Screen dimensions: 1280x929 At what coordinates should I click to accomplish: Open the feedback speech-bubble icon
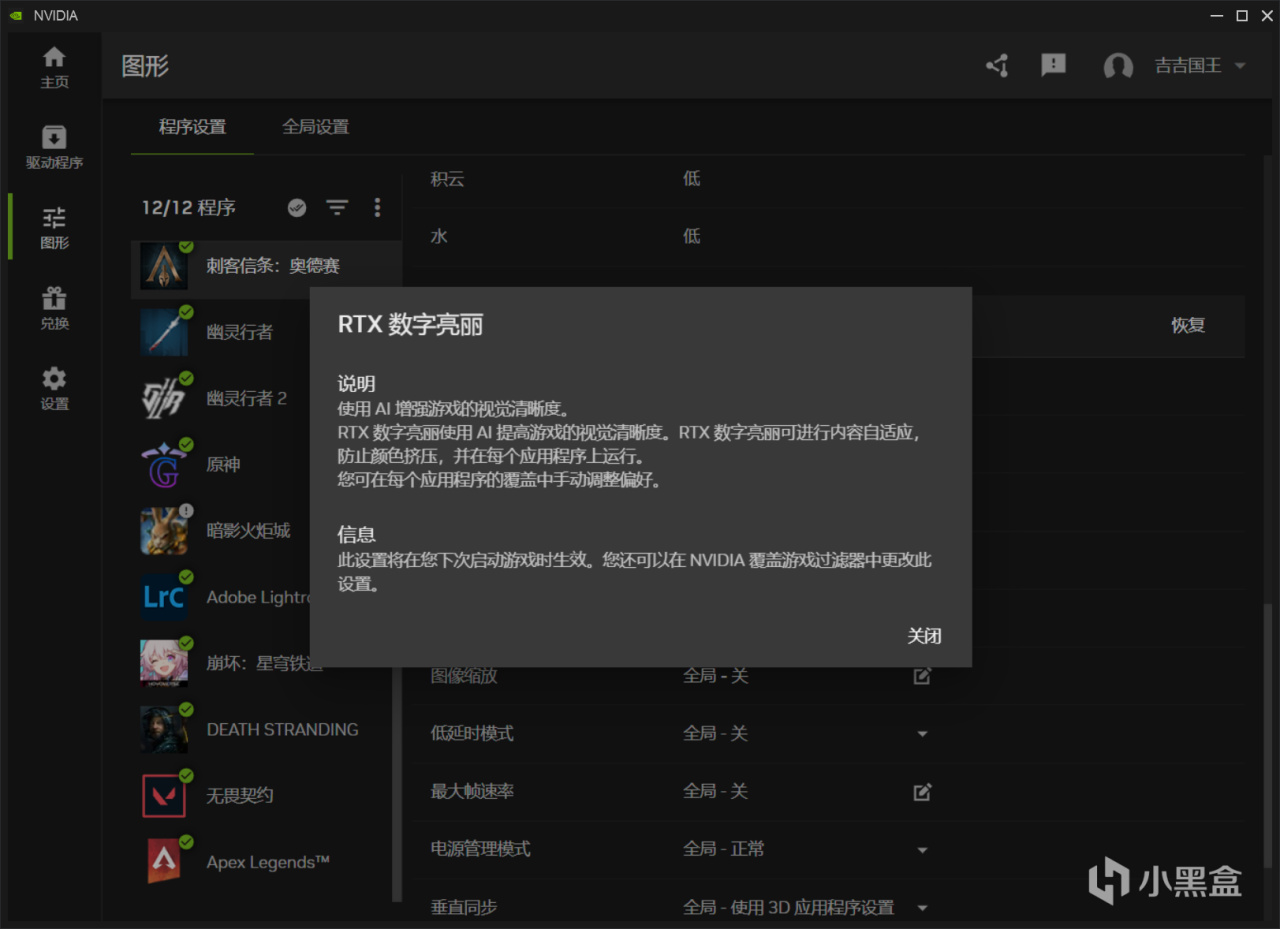click(x=1053, y=66)
